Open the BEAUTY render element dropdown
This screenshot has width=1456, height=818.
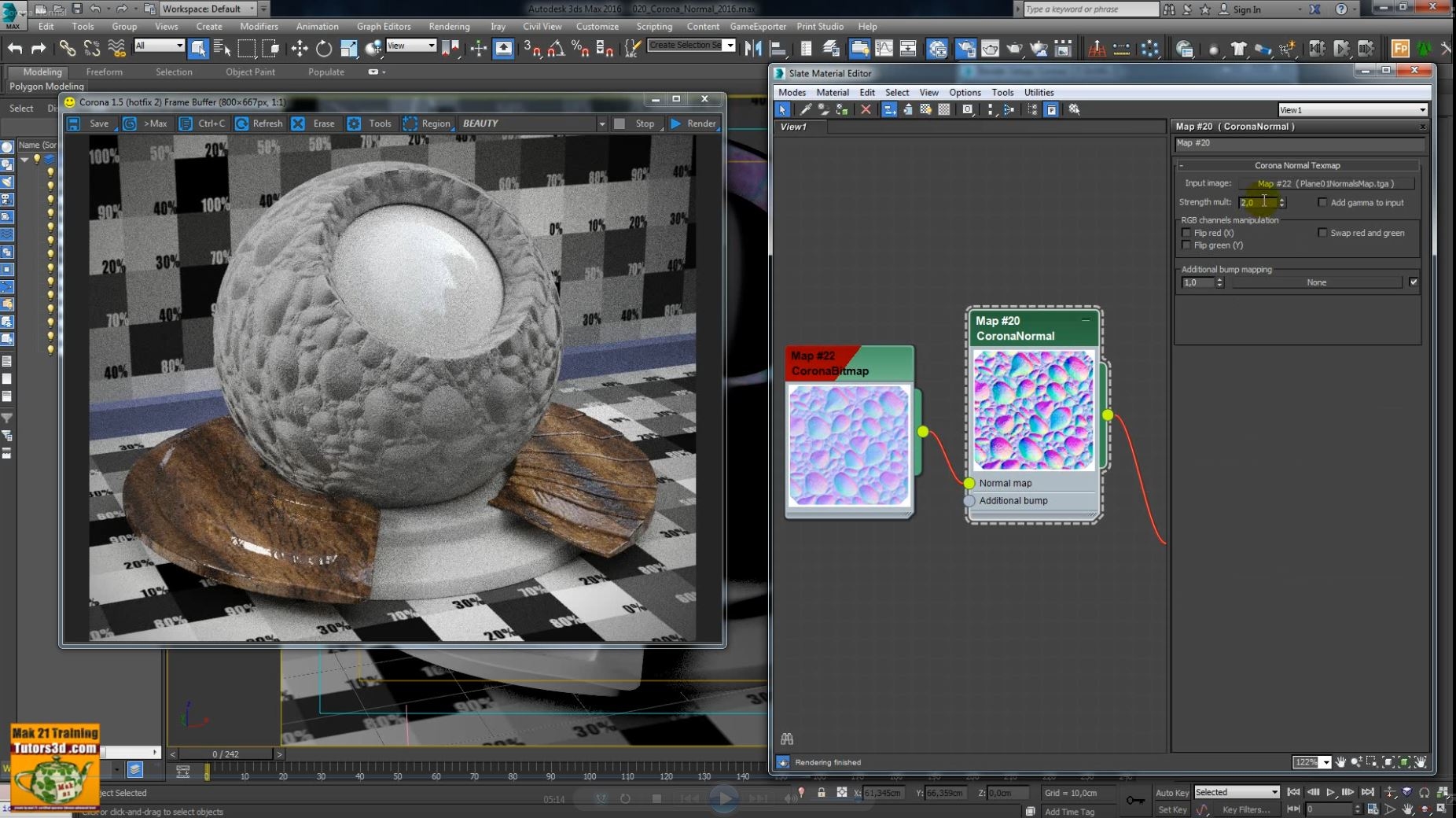point(601,123)
